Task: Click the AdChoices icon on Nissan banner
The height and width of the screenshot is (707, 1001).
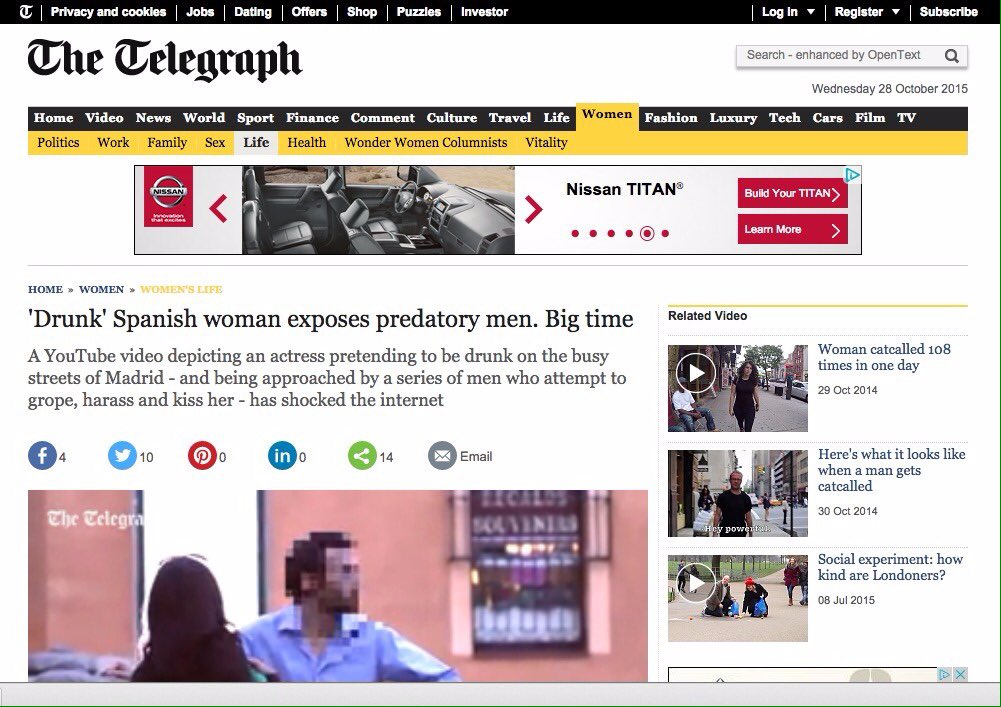Action: coord(853,174)
